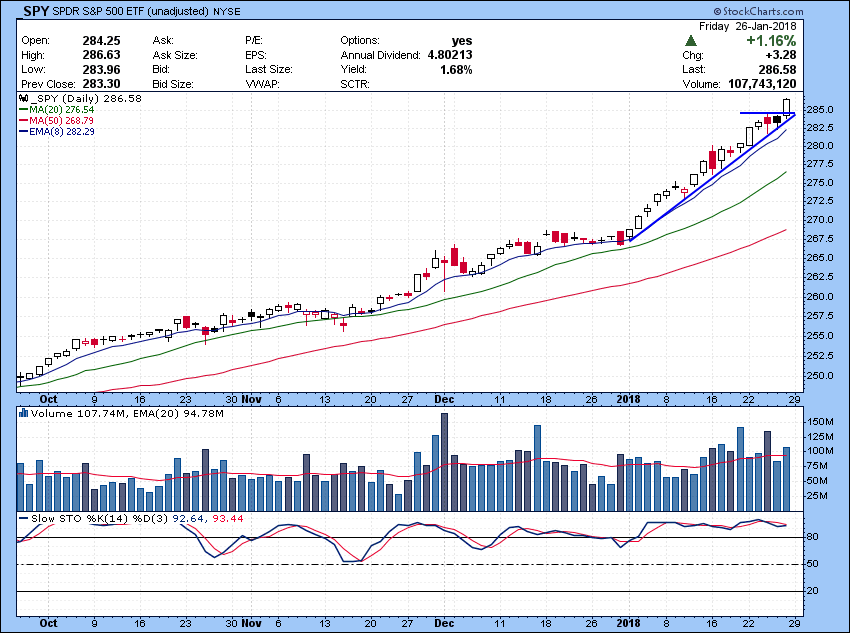
Task: Click the candlestick icon beside _SPY (Daily)
Action: (23, 99)
